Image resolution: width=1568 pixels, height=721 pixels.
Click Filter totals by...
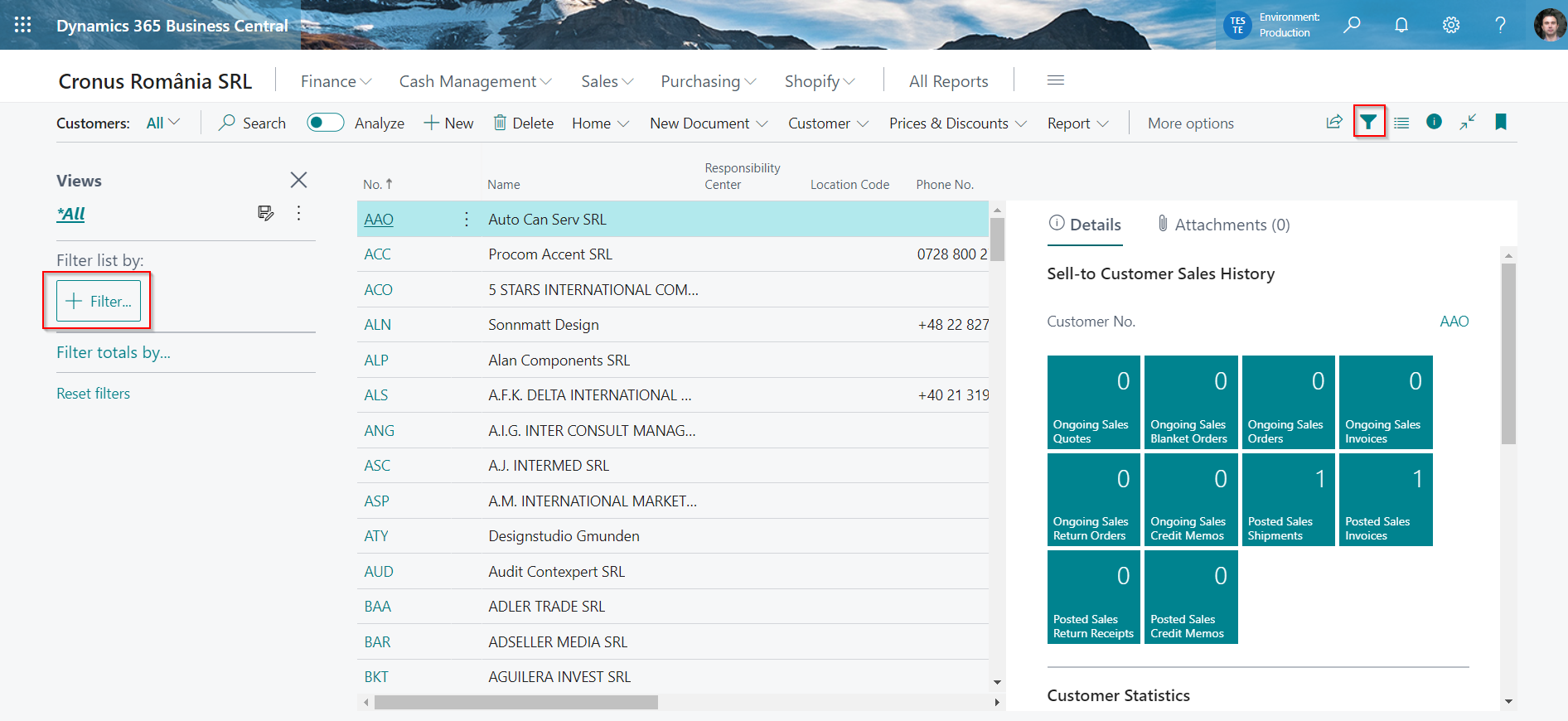coord(114,352)
